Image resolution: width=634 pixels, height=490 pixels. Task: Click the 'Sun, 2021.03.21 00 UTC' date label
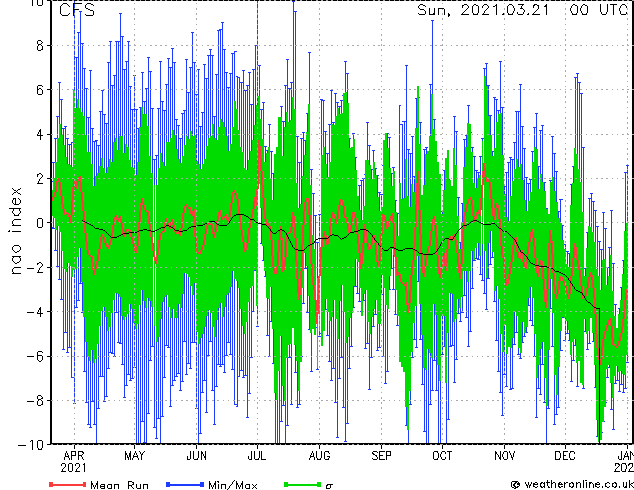click(x=522, y=10)
